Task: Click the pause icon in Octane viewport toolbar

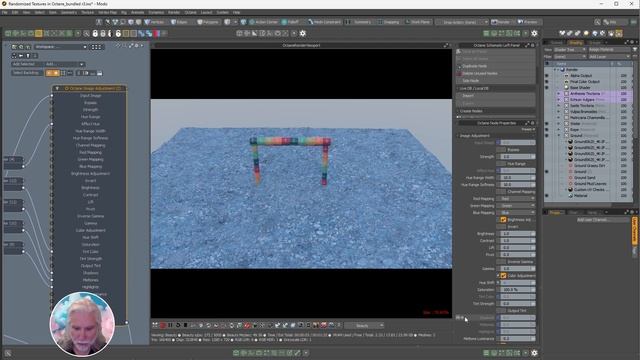Action: 170,325
